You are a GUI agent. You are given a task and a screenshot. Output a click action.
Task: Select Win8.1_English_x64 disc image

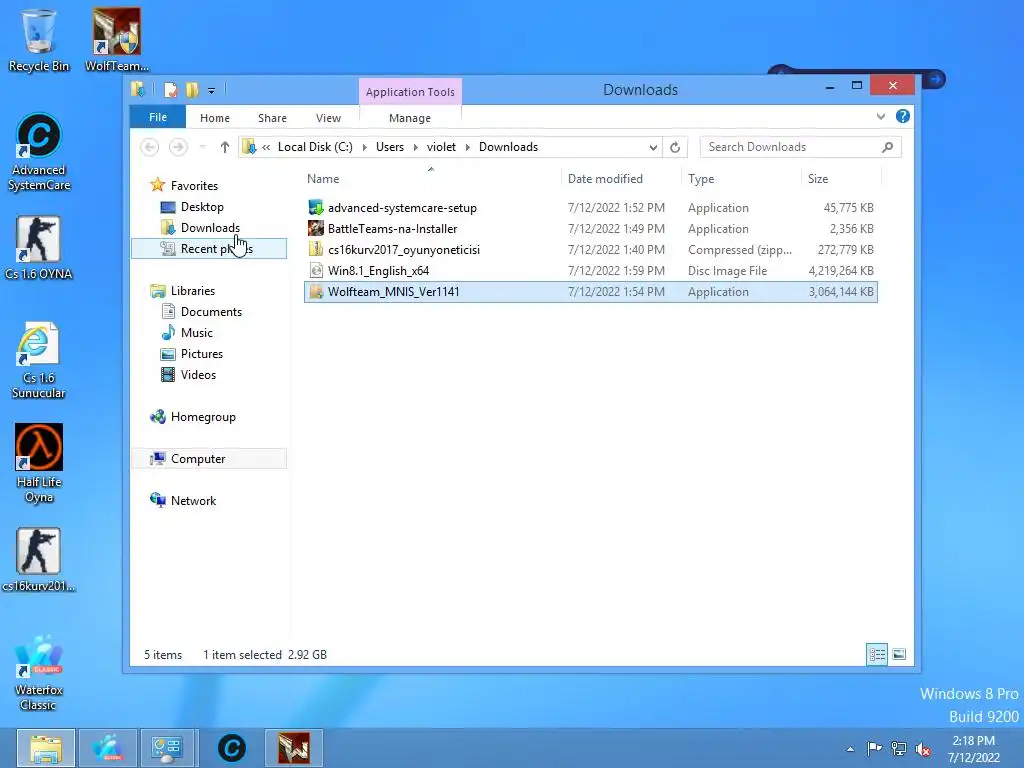tap(591, 270)
